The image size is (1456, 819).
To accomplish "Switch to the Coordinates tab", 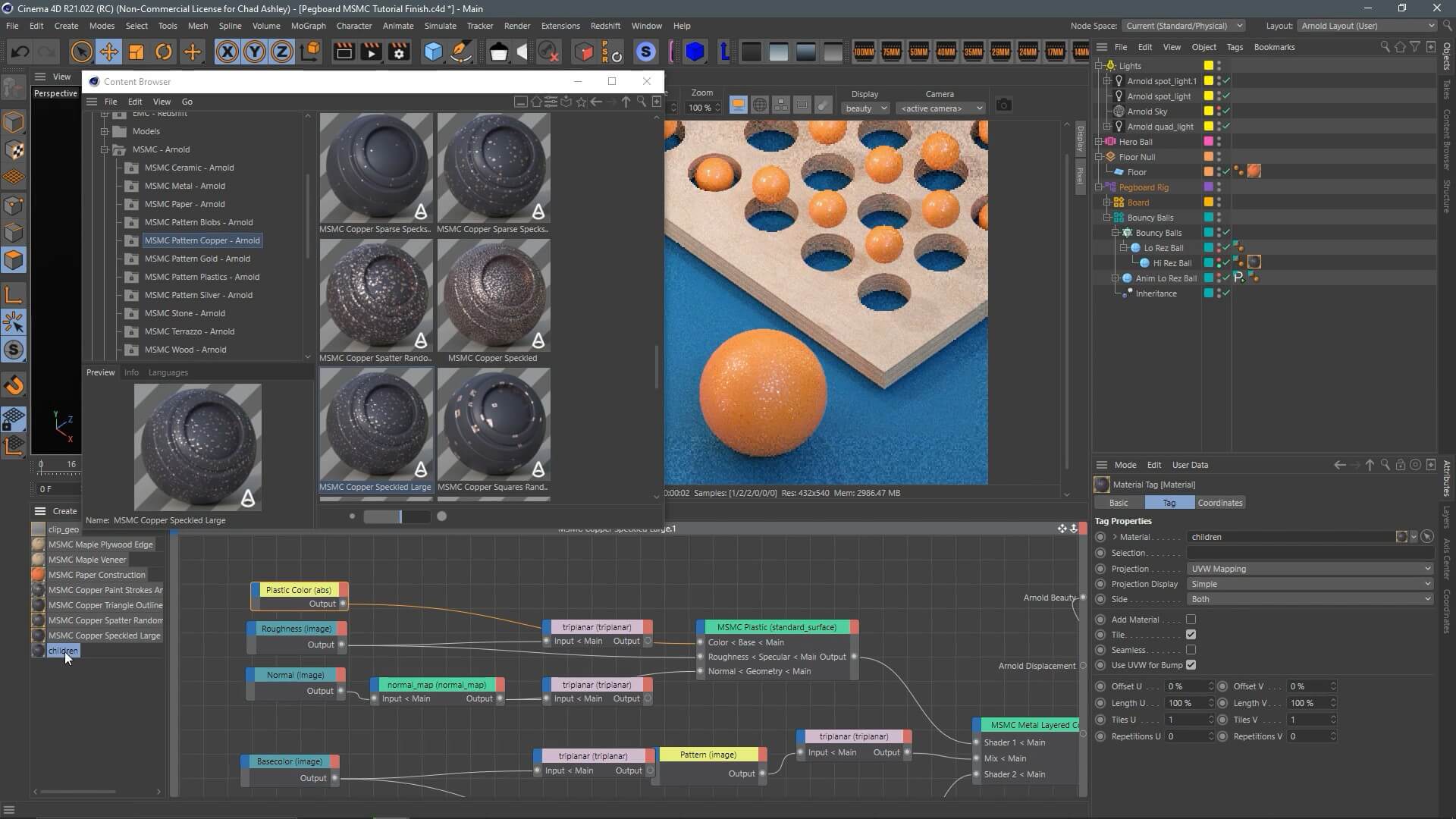I will 1219,503.
